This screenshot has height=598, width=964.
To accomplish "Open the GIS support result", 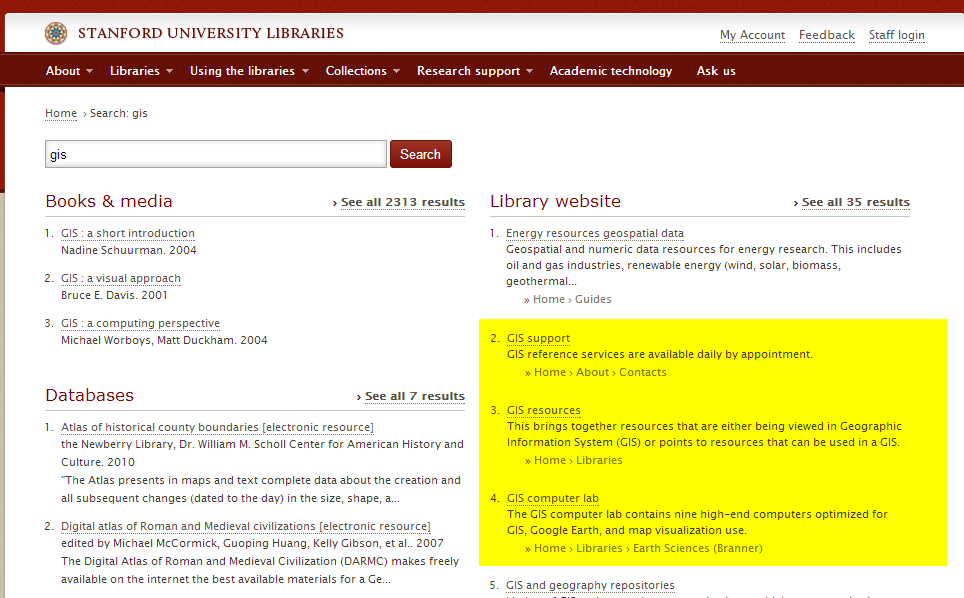I will tap(539, 339).
